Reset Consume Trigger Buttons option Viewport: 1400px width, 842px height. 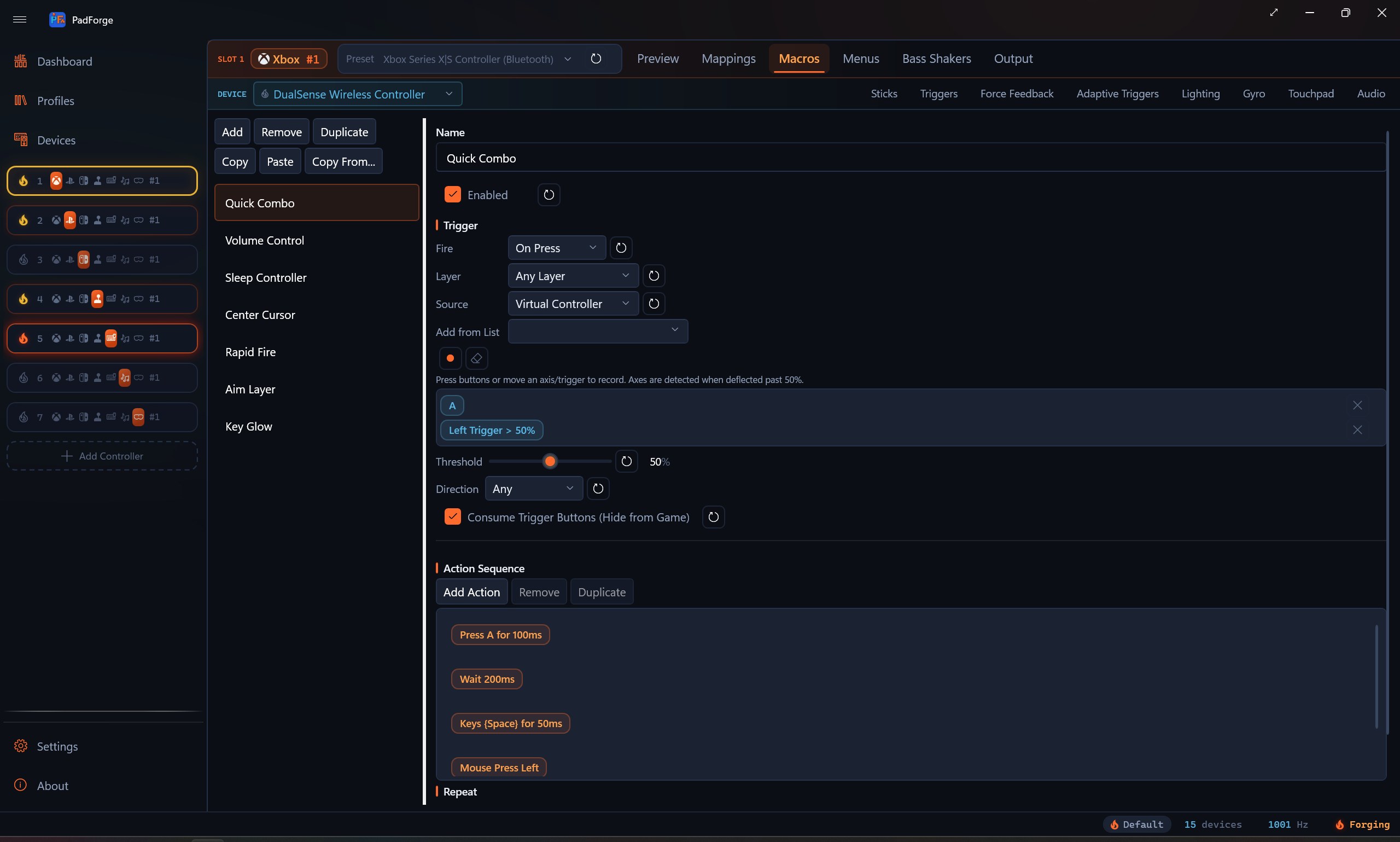coord(714,517)
